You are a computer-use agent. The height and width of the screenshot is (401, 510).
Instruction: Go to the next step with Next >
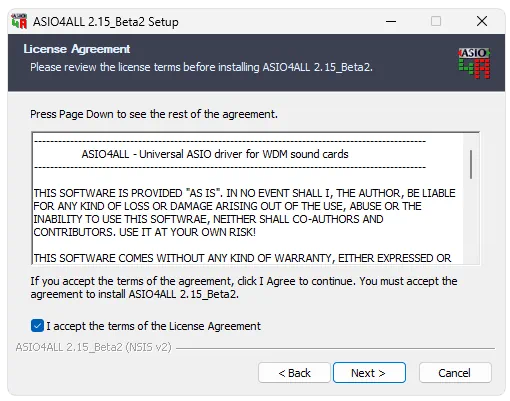coord(369,373)
